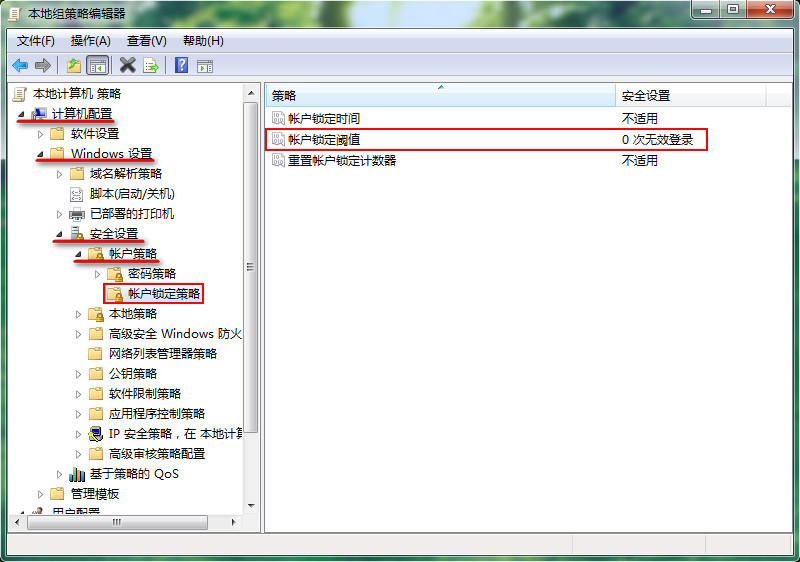Screen dimensions: 800x562
Task: Sort by the 策略 column header
Action: point(441,95)
